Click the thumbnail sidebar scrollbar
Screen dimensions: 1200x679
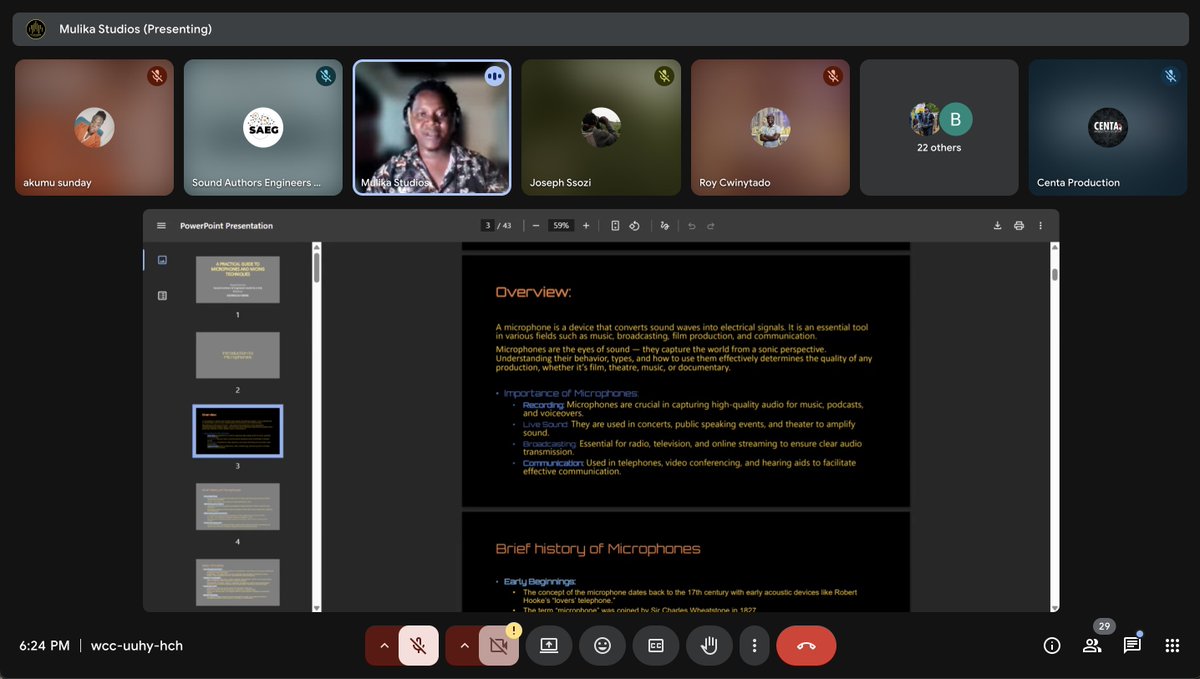point(317,268)
